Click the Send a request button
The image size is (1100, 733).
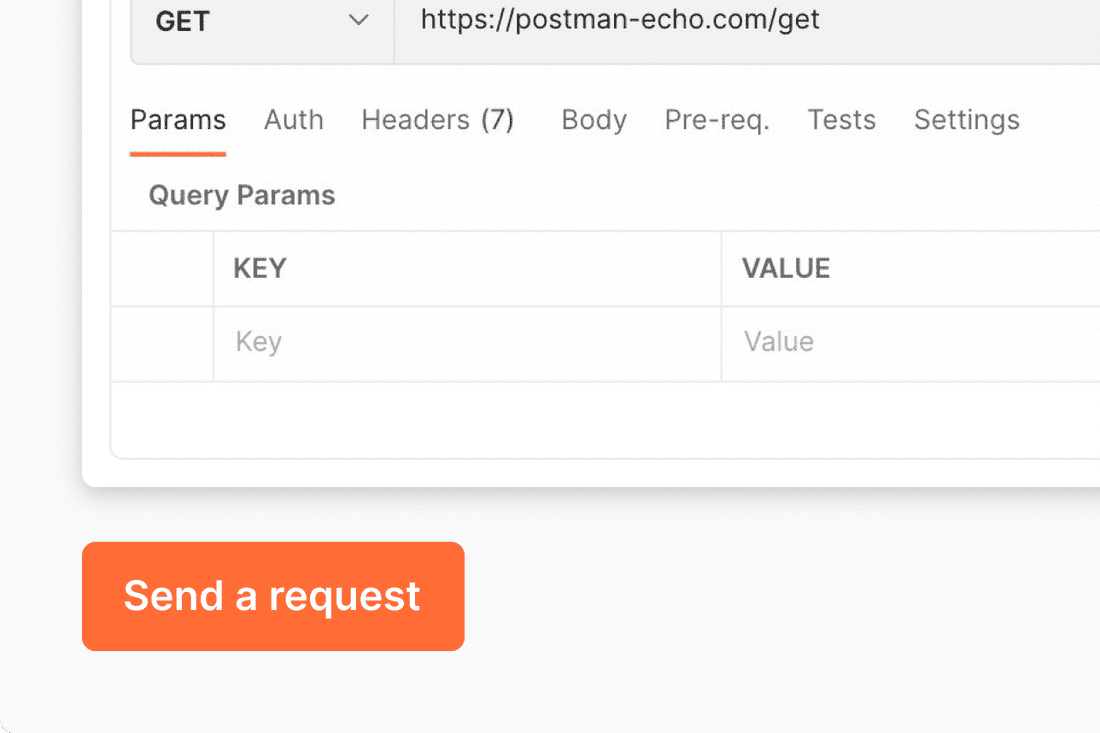273,596
